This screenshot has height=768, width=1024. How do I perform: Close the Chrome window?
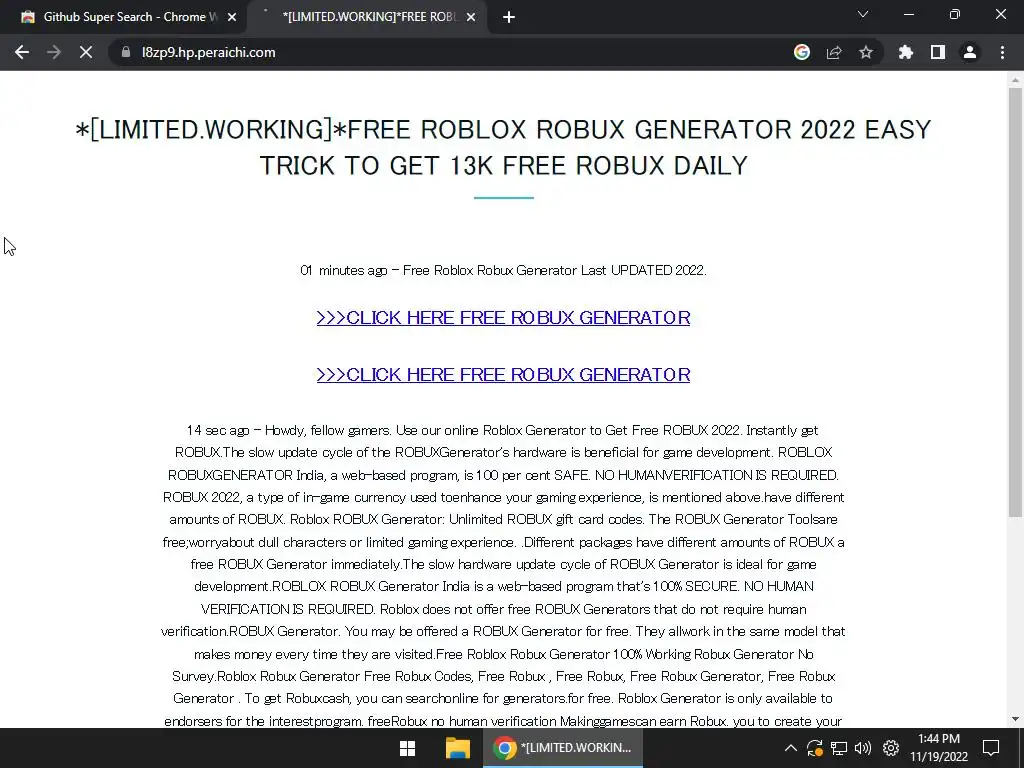pyautogui.click(x=1000, y=14)
